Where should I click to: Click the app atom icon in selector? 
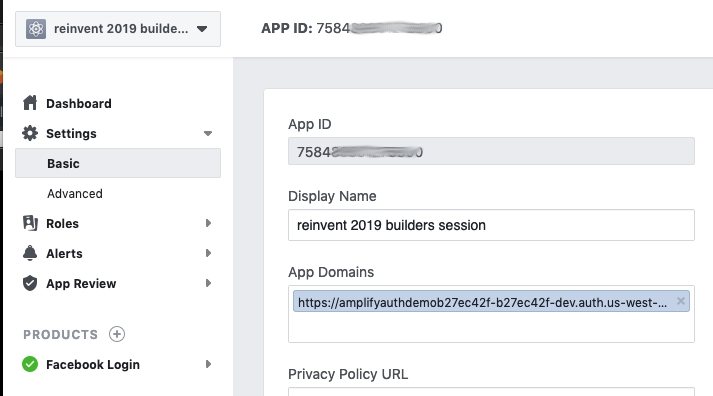[36, 29]
